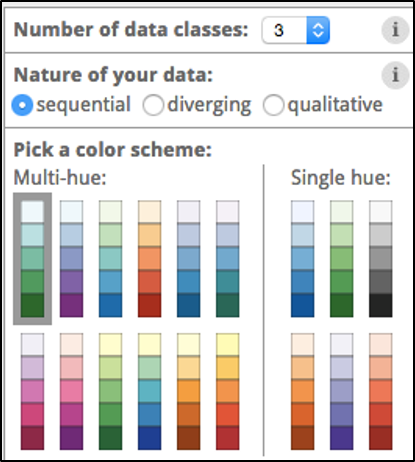Select the single hue oranges scheme
The height and width of the screenshot is (462, 415).
click(302, 392)
